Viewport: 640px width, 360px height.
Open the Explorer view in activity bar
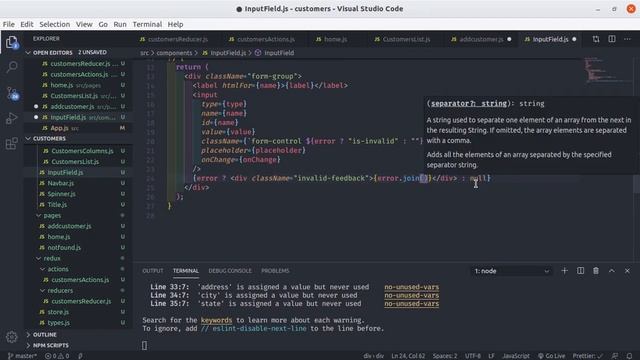pyautogui.click(x=11, y=42)
